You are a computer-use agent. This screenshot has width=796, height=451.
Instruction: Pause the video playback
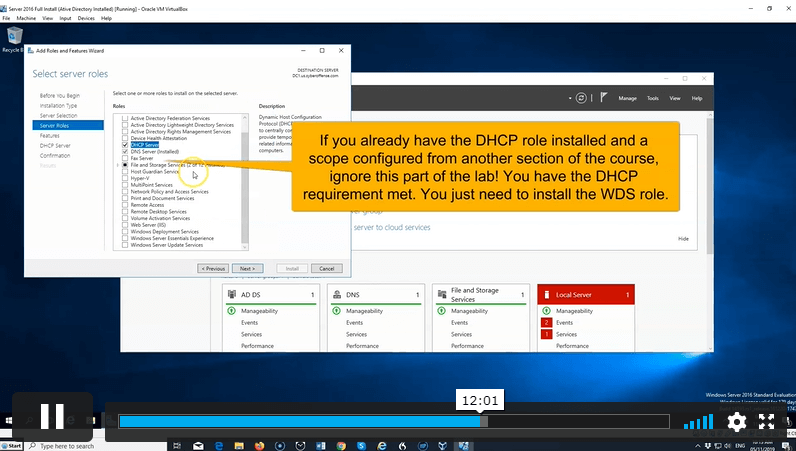[x=52, y=419]
